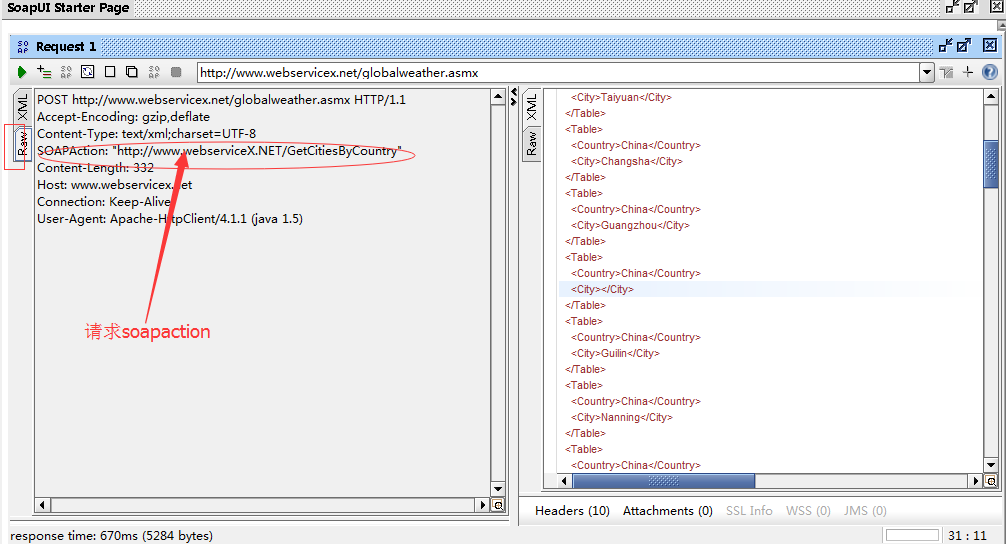
Task: Click the SOAPAction header line
Action: point(219,151)
